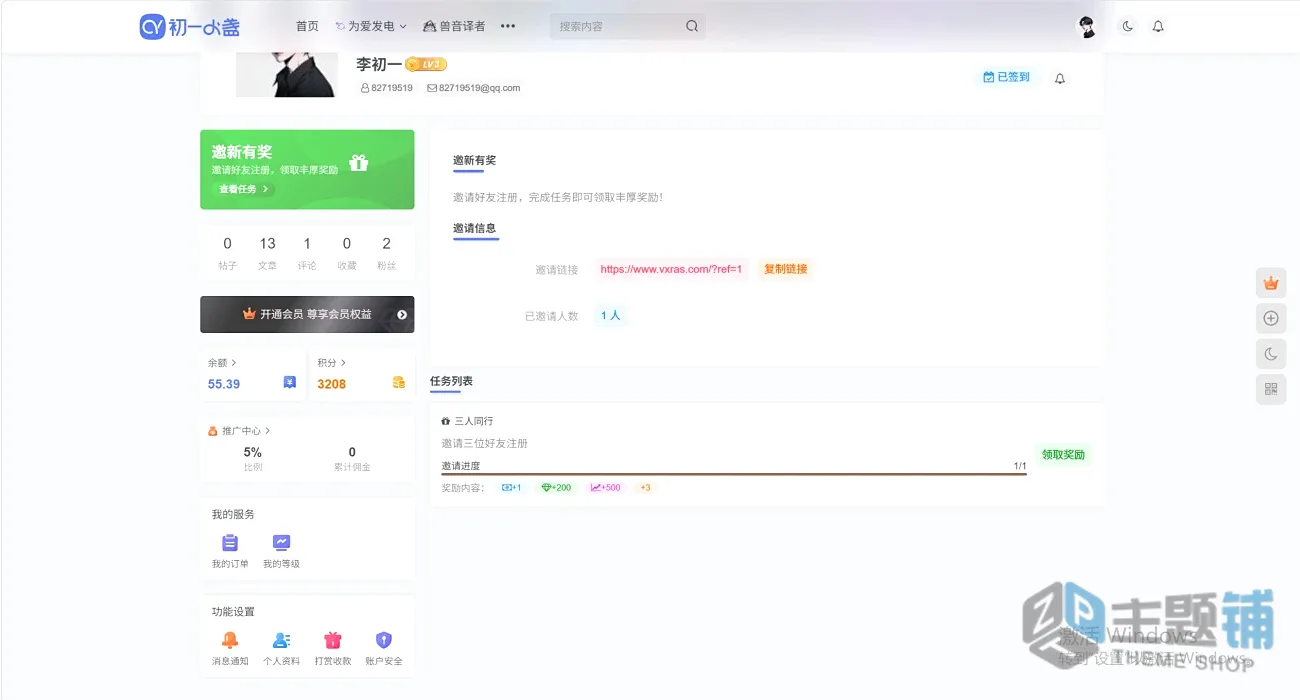The image size is (1300, 700).
Task: Click the bell icon beside 已签到
Action: [x=1060, y=78]
